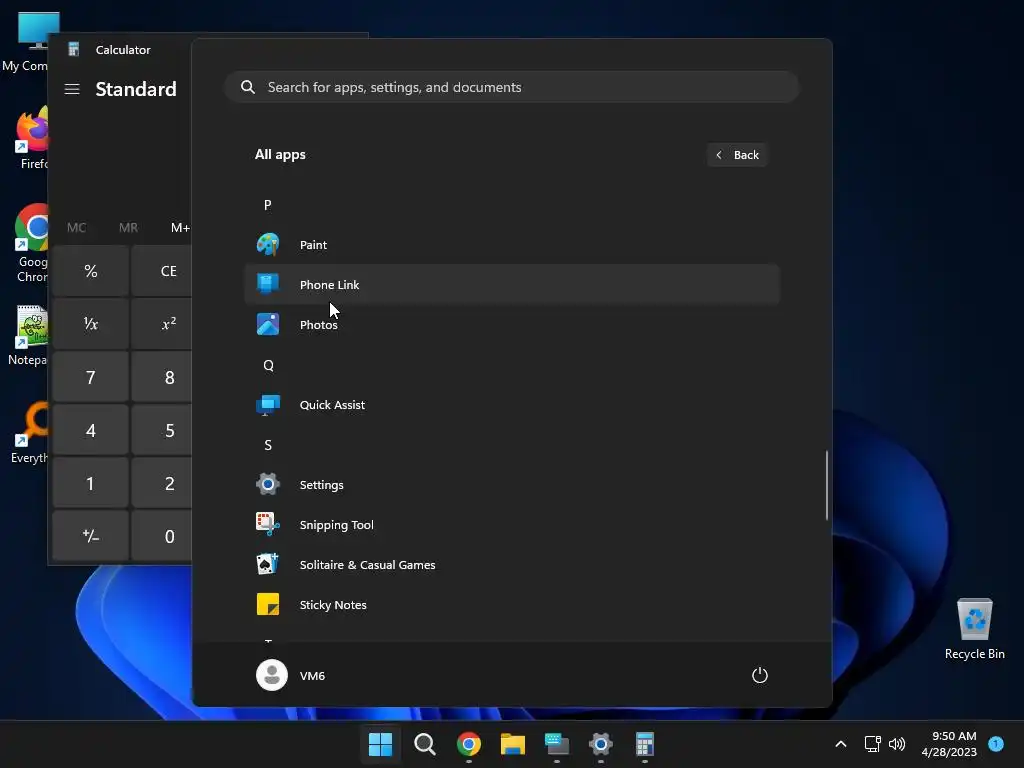Click the volume speaker icon in tray
This screenshot has width=1024, height=768.
click(897, 744)
